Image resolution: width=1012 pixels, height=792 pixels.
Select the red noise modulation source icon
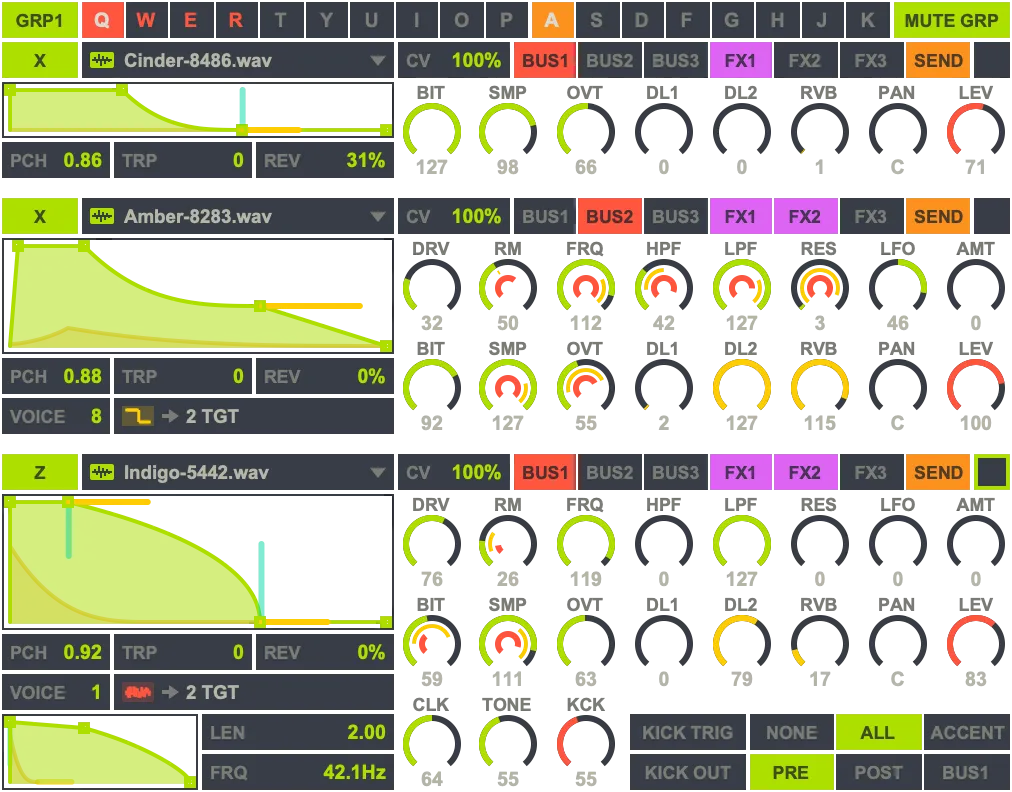coord(137,693)
